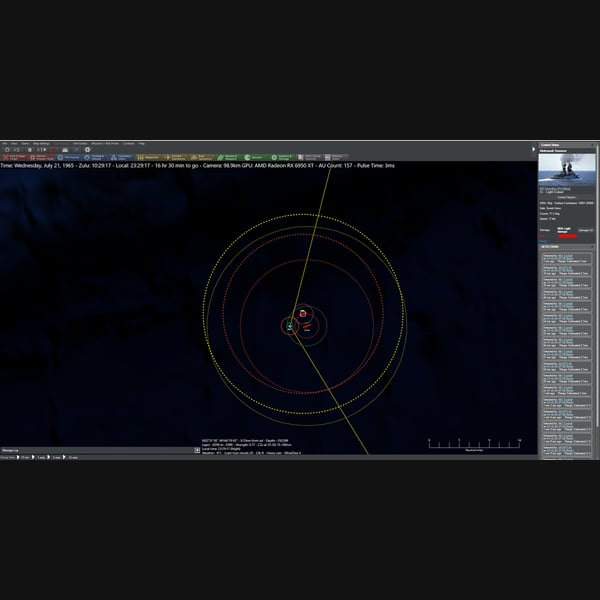
Task: Open the Magazines window
Action: (148, 157)
